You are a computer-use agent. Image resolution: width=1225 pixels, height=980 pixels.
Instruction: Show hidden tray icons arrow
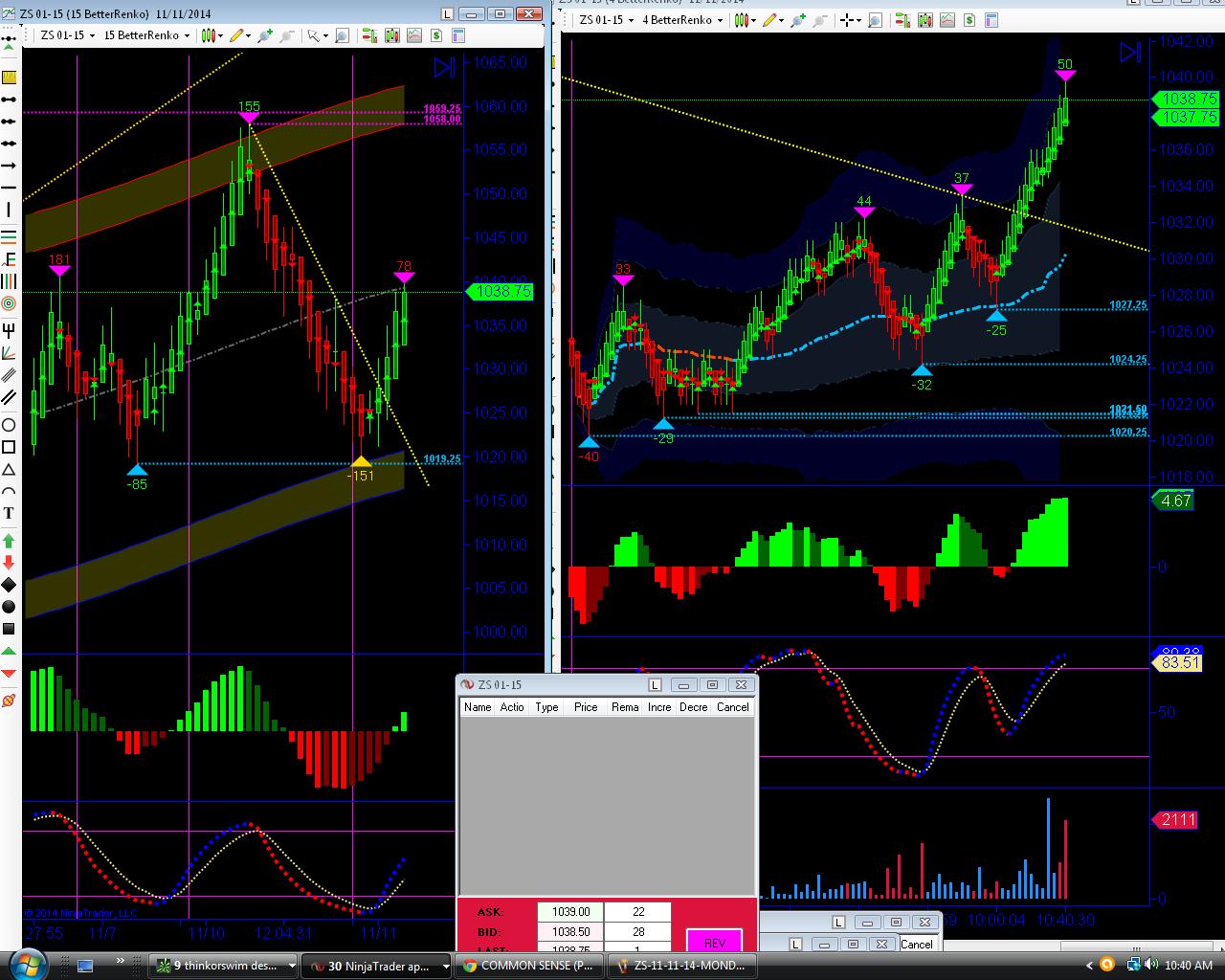[x=1089, y=965]
